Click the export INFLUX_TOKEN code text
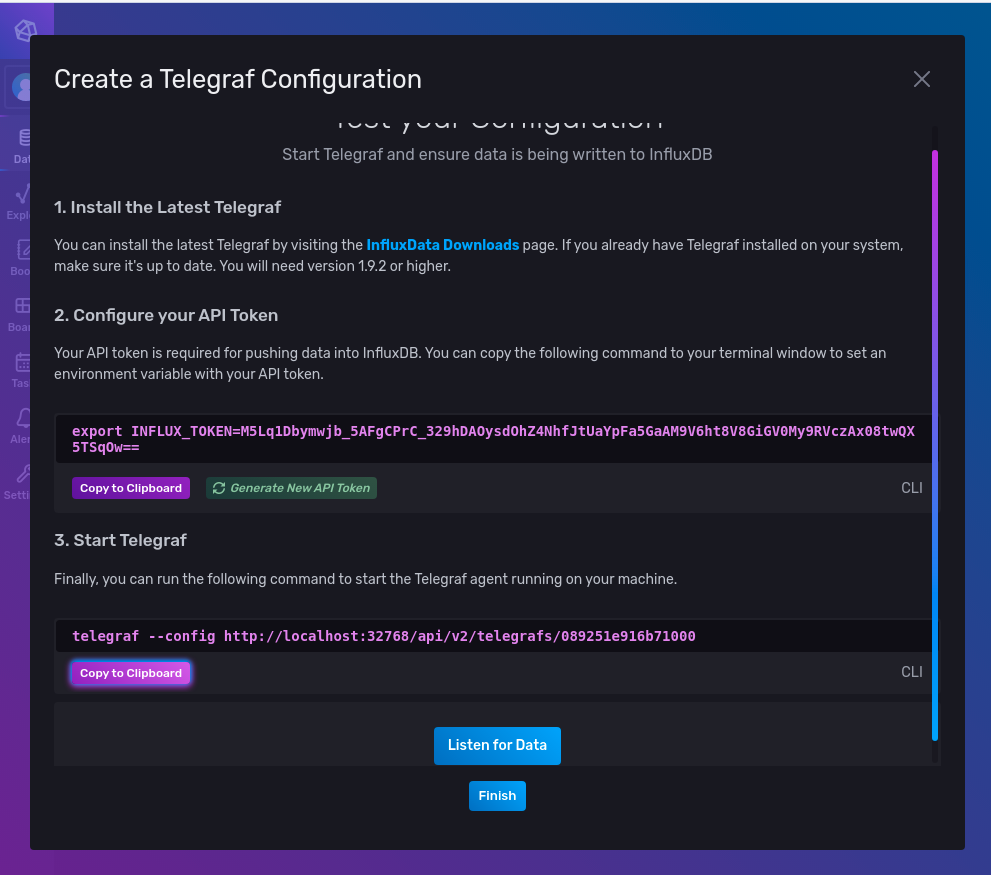Screen dimensions: 991x875 [493, 439]
